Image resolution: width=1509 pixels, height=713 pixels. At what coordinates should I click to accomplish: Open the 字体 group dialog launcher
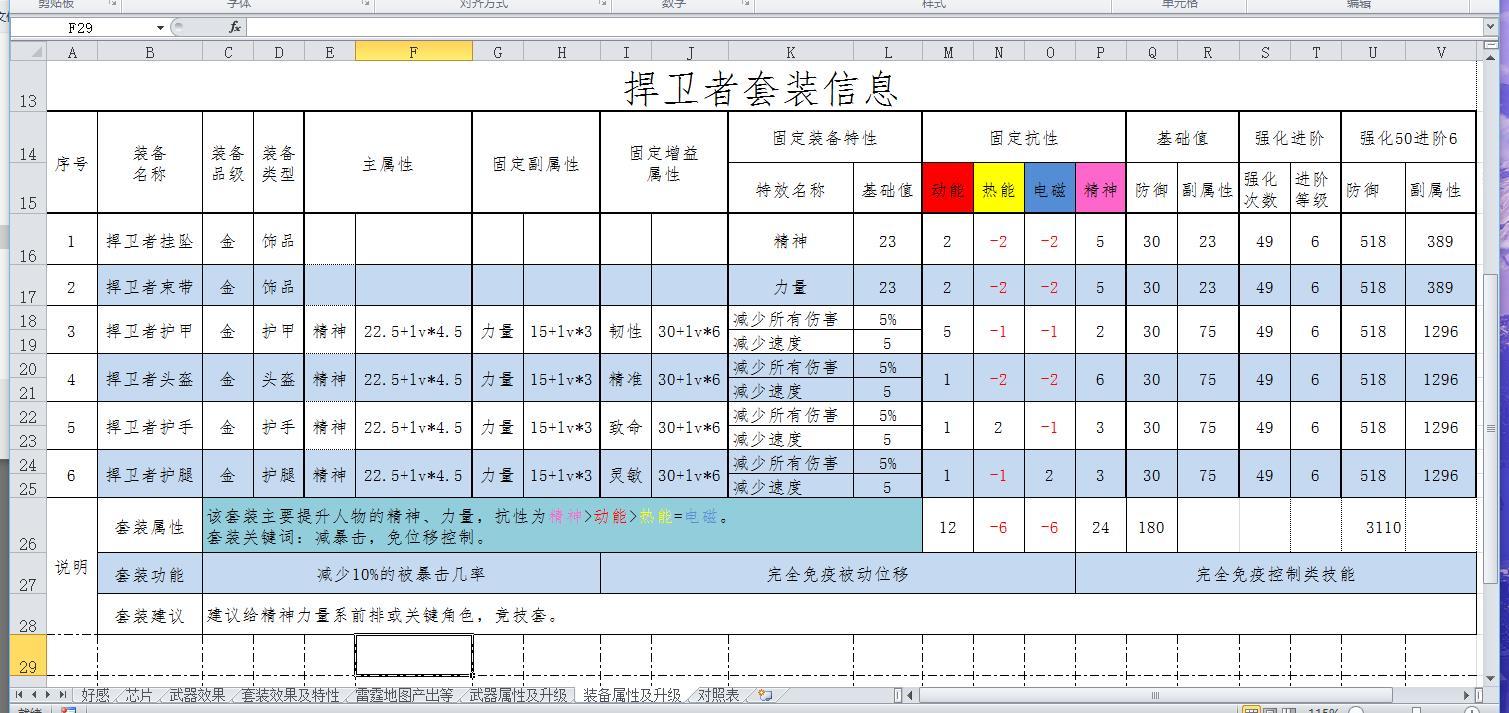(366, 4)
